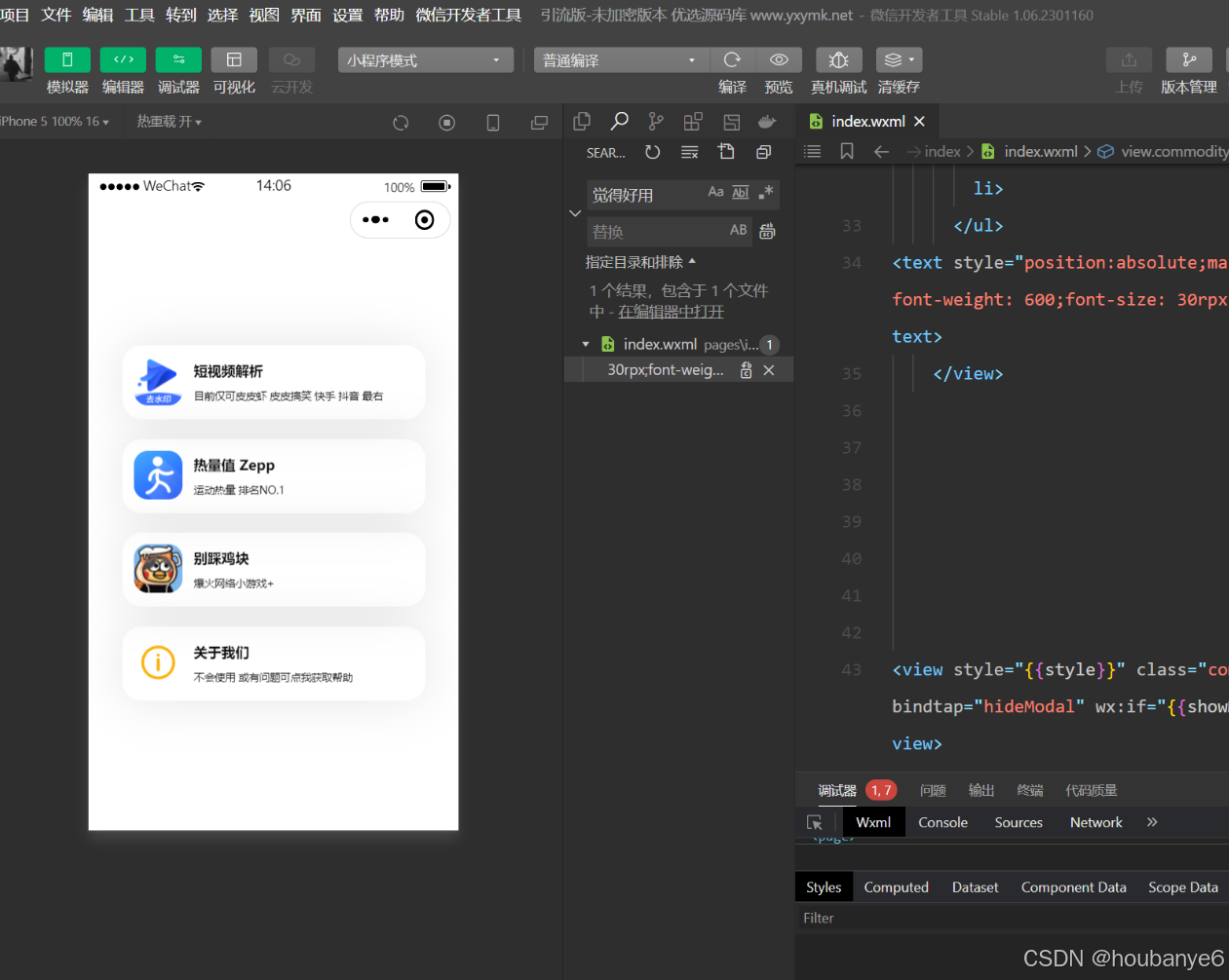1229x980 pixels.
Task: Switch to the Console tab
Action: [x=942, y=822]
